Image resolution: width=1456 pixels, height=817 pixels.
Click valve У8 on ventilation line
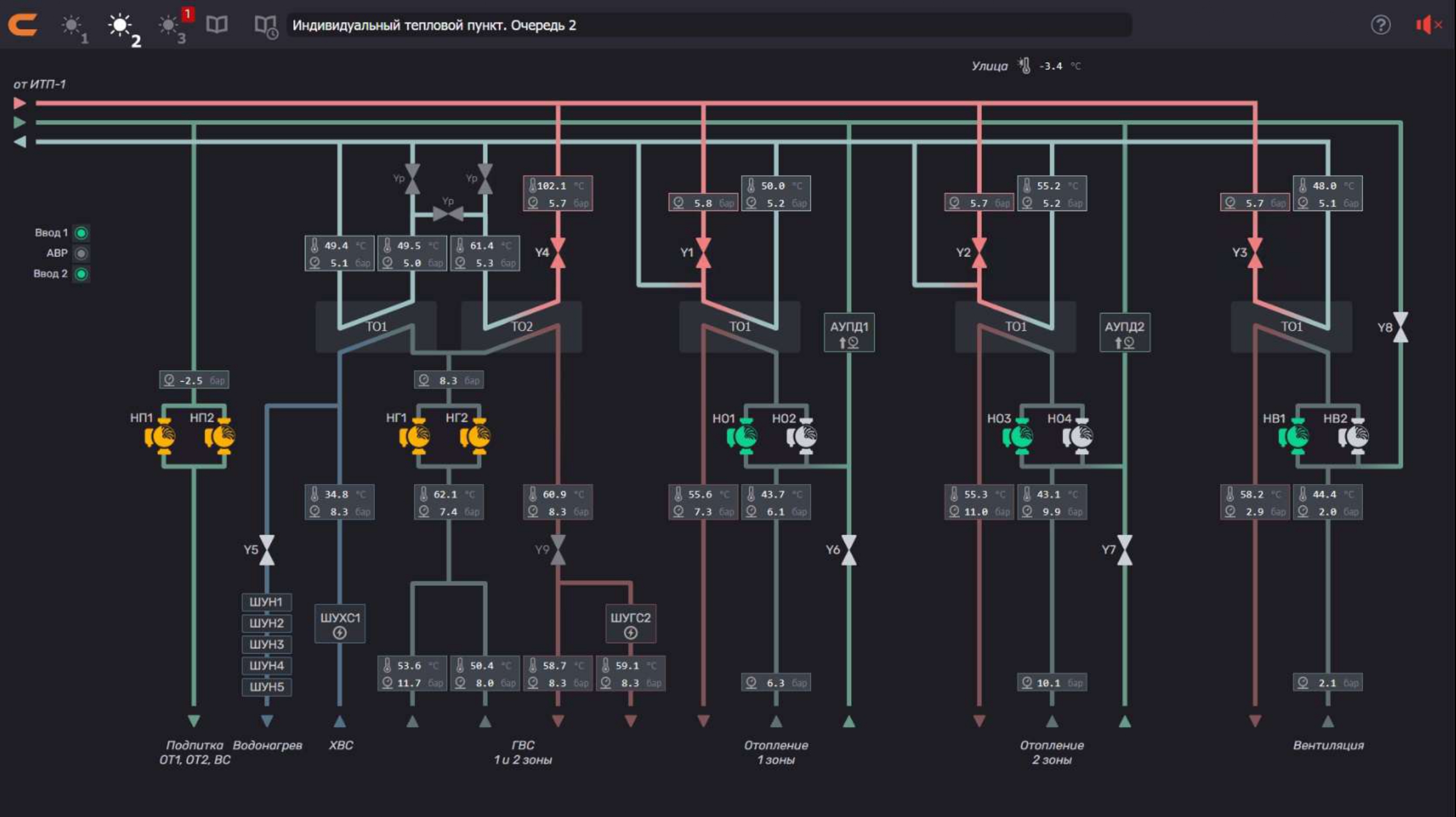1401,327
